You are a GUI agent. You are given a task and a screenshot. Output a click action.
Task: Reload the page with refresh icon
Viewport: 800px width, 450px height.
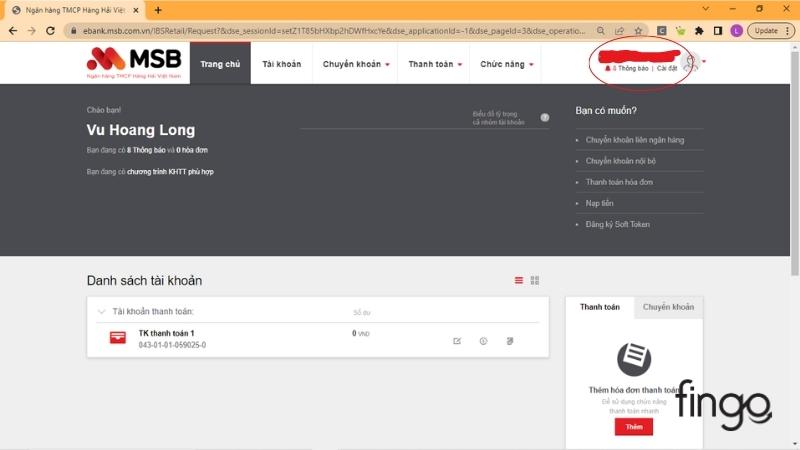coord(50,31)
